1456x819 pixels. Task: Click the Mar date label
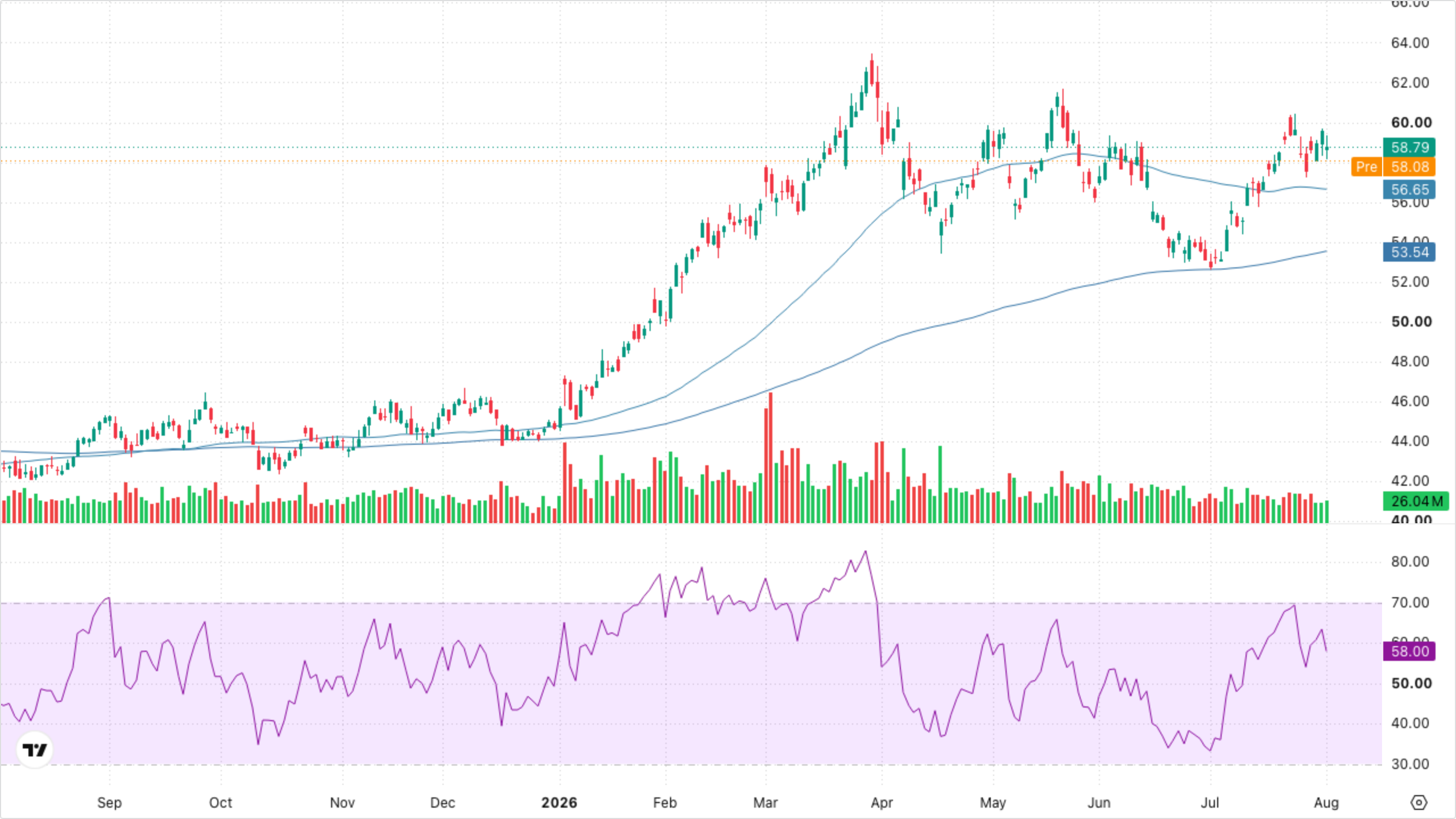click(x=766, y=803)
